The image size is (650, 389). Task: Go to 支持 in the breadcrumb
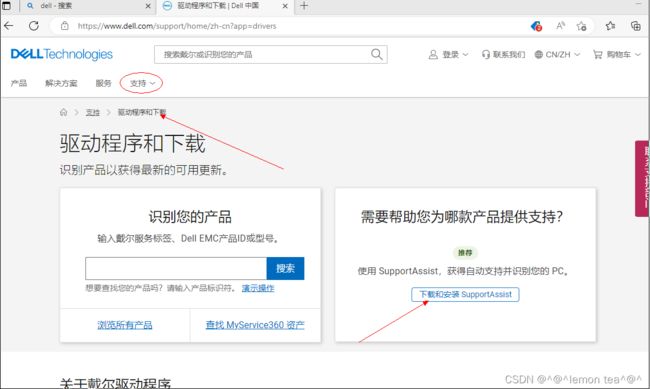pyautogui.click(x=92, y=112)
